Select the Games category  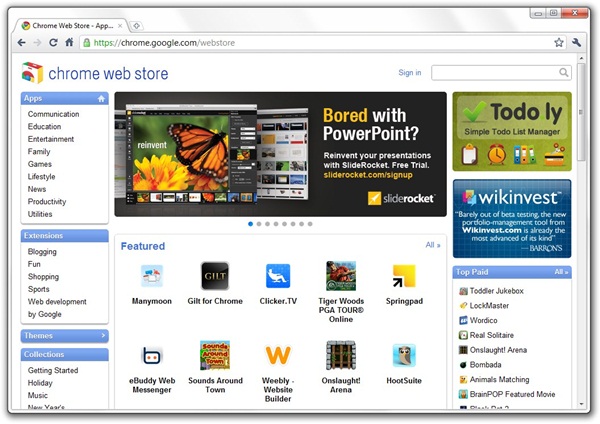pyautogui.click(x=39, y=164)
